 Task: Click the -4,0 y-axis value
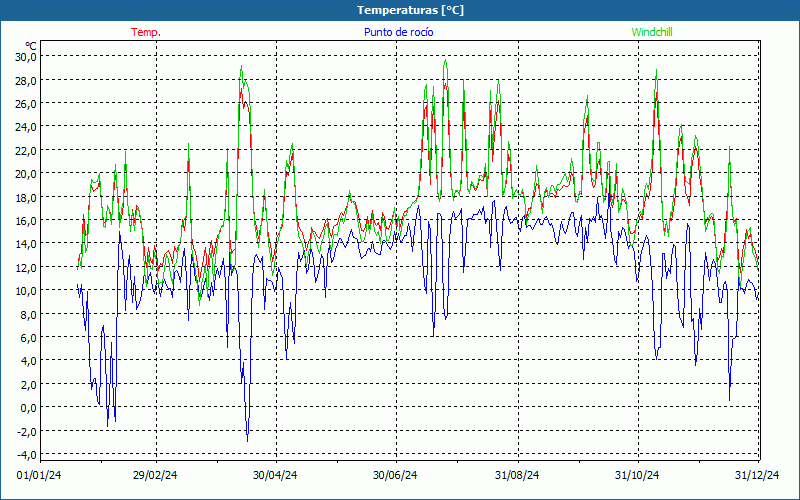pos(27,454)
